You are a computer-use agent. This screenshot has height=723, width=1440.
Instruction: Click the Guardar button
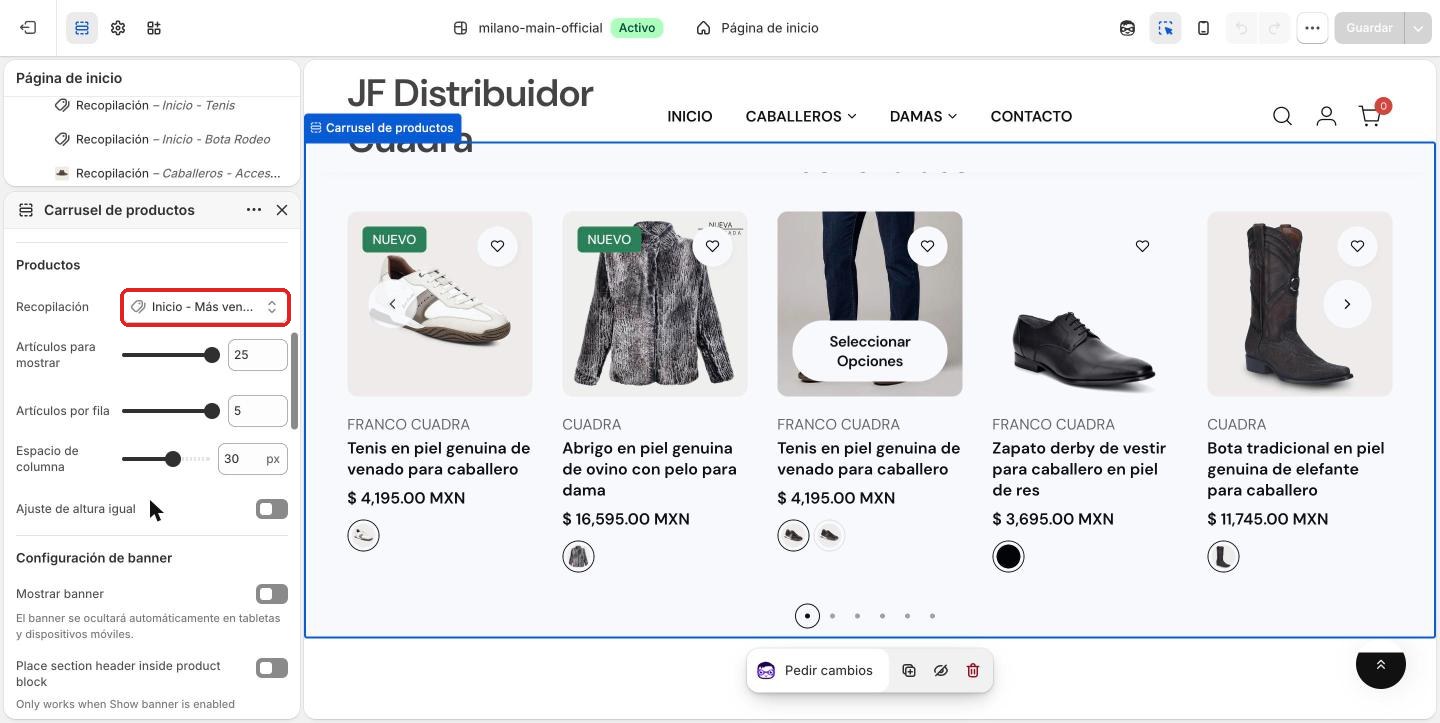pyautogui.click(x=1369, y=28)
